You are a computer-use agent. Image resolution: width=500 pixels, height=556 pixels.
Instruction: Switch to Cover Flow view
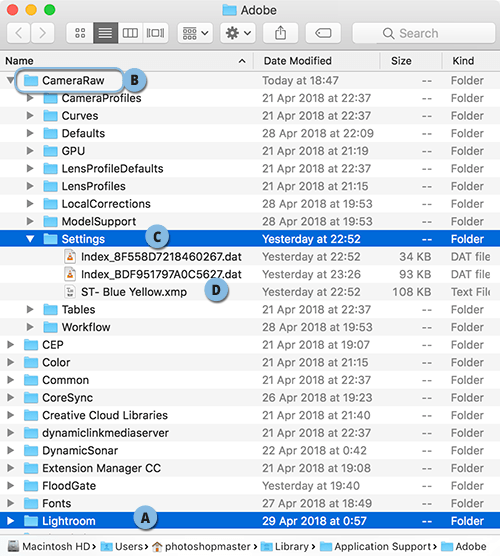tap(155, 33)
